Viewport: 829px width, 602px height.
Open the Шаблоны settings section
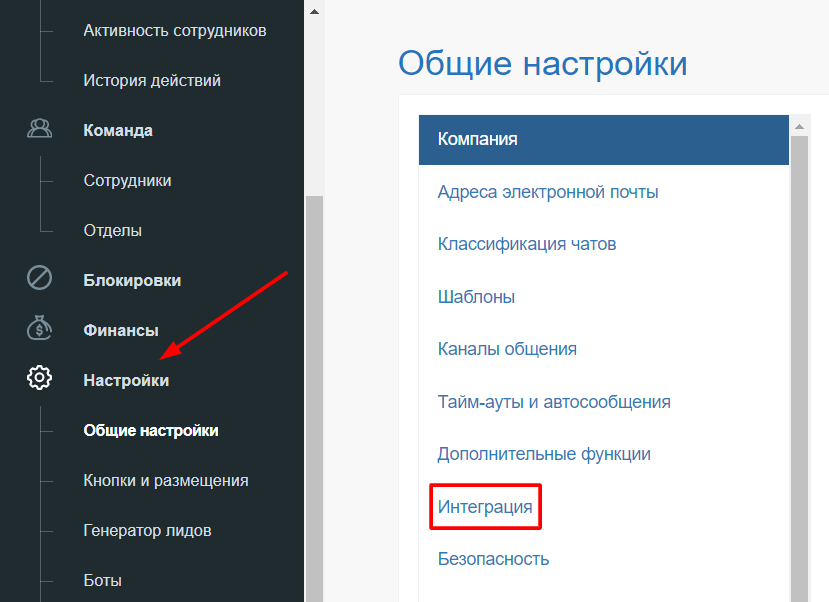[x=476, y=296]
